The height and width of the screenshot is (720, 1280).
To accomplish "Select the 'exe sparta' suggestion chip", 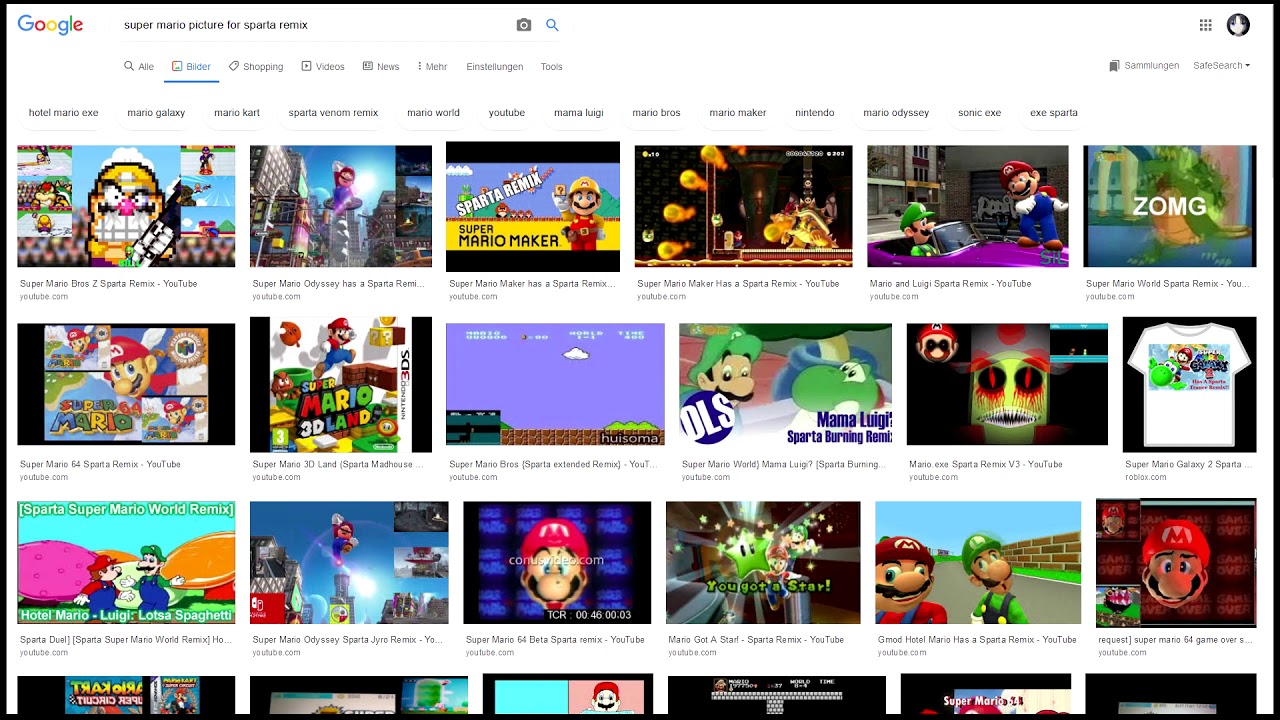I will pos(1054,113).
